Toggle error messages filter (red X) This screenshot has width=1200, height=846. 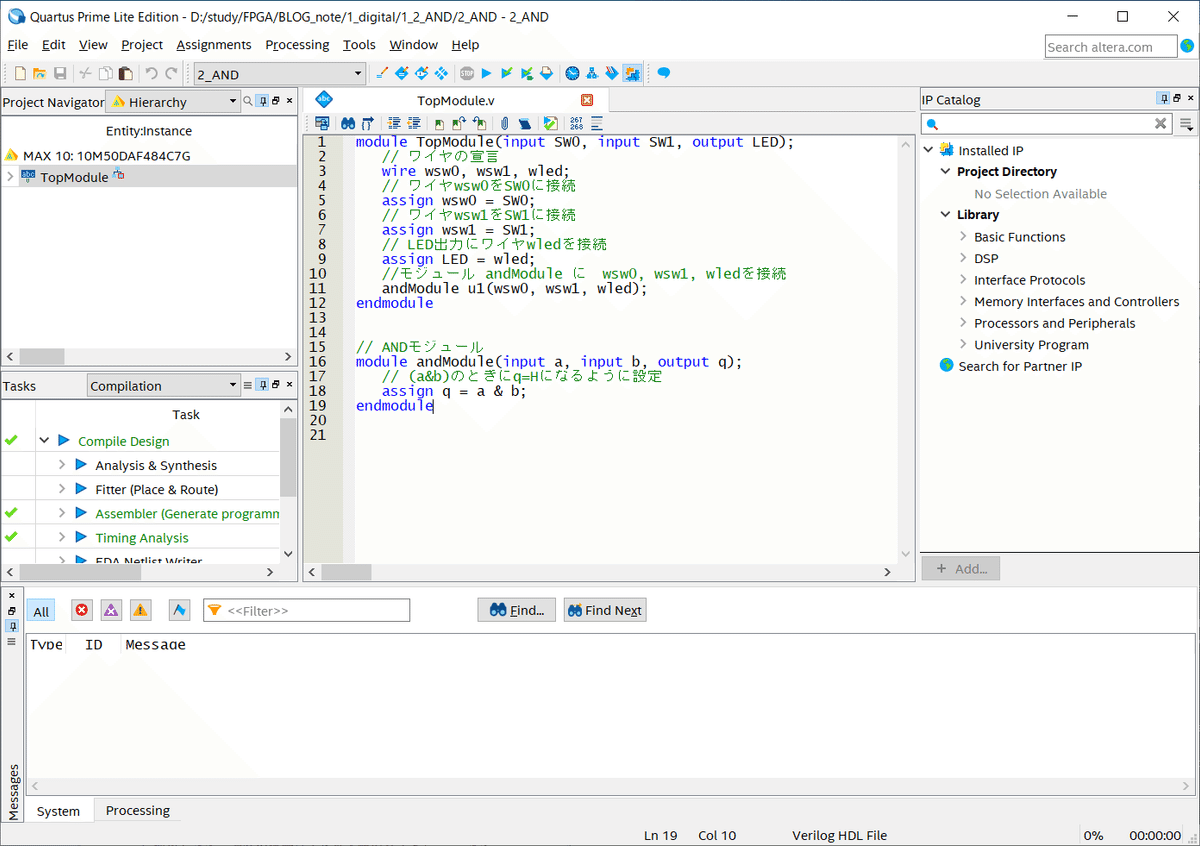tap(82, 610)
